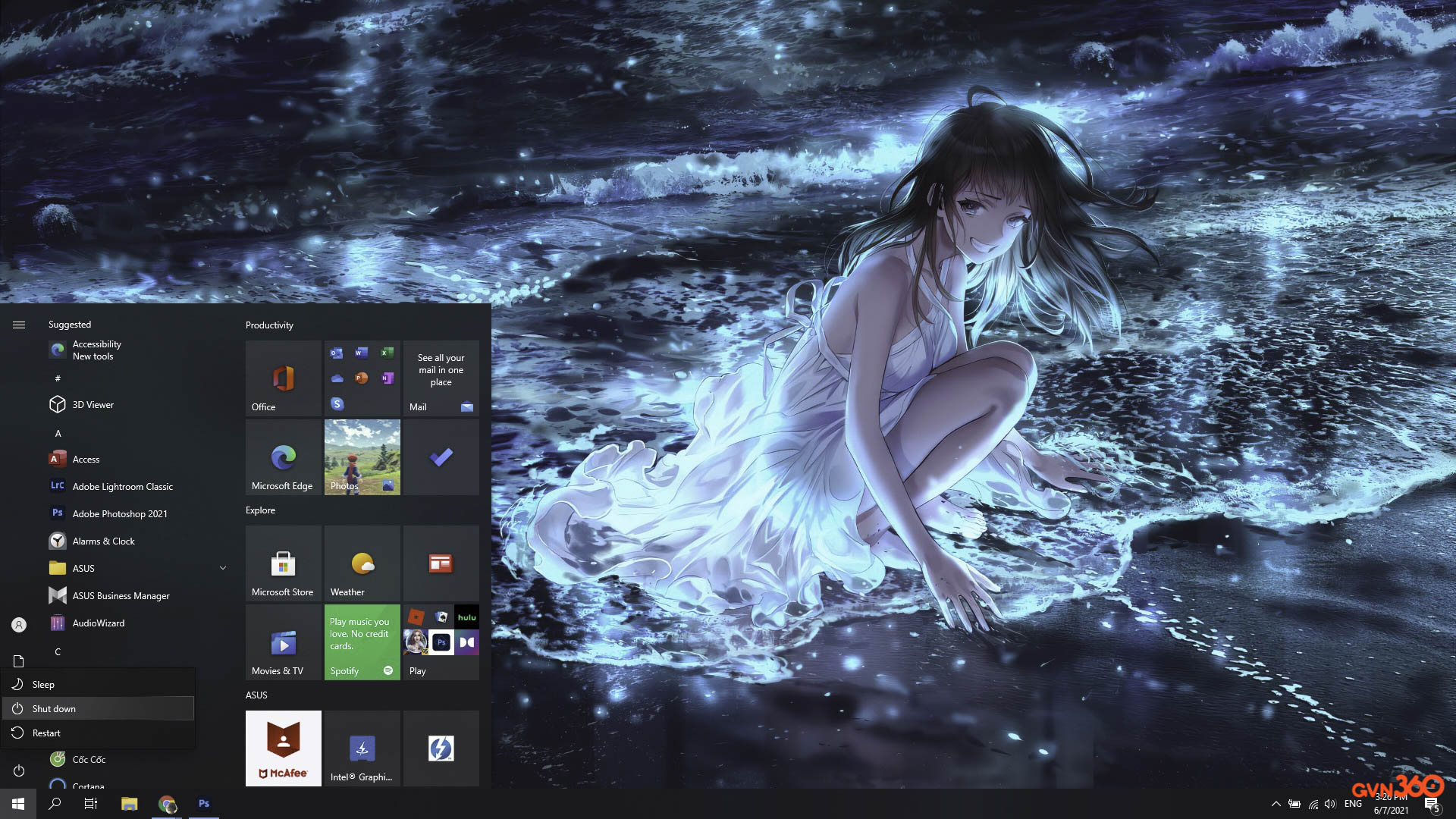The height and width of the screenshot is (819, 1456).
Task: Expand the Start menu hamburger navigation
Action: tap(19, 325)
